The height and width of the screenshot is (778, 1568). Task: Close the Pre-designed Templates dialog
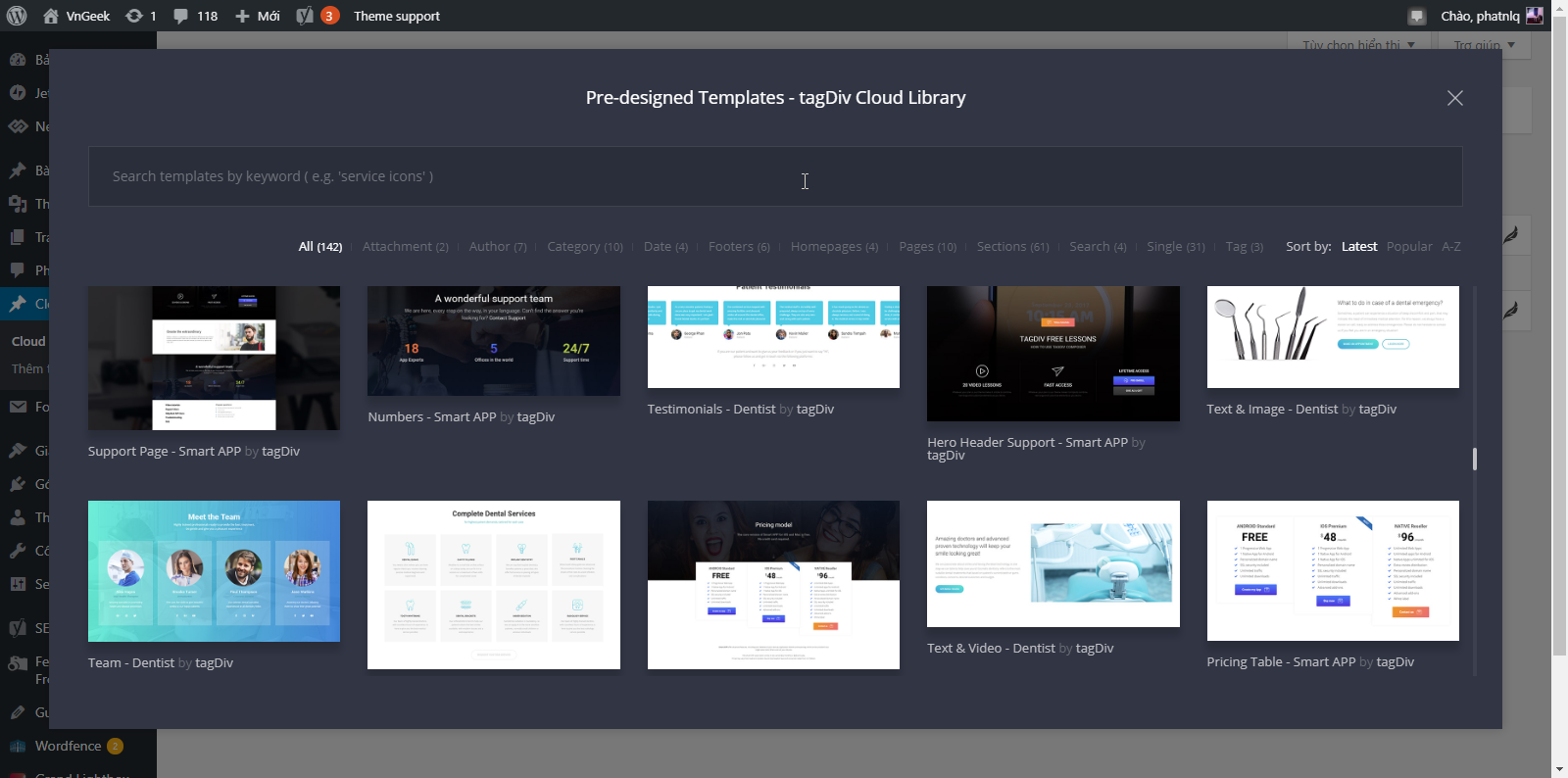pyautogui.click(x=1455, y=98)
